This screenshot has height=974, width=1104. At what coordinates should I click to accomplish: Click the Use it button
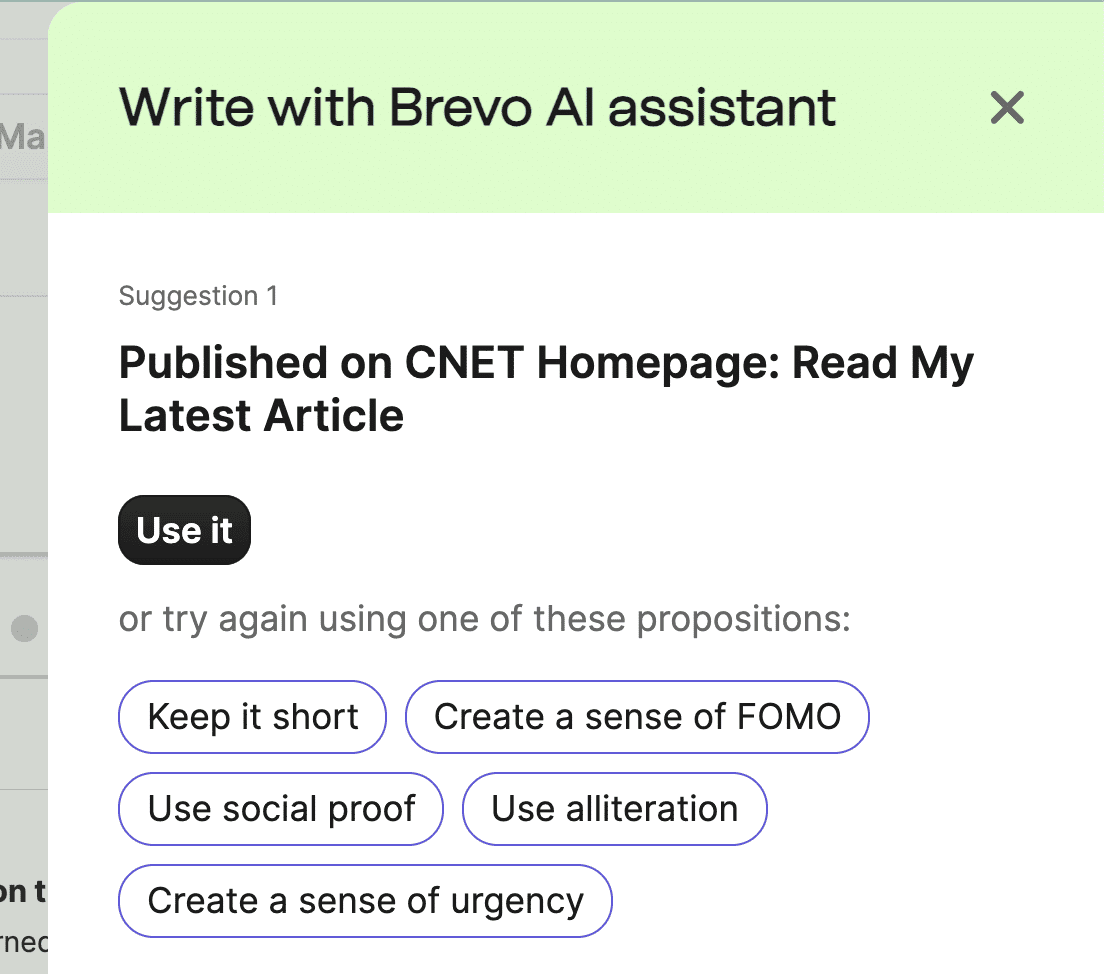(x=184, y=530)
